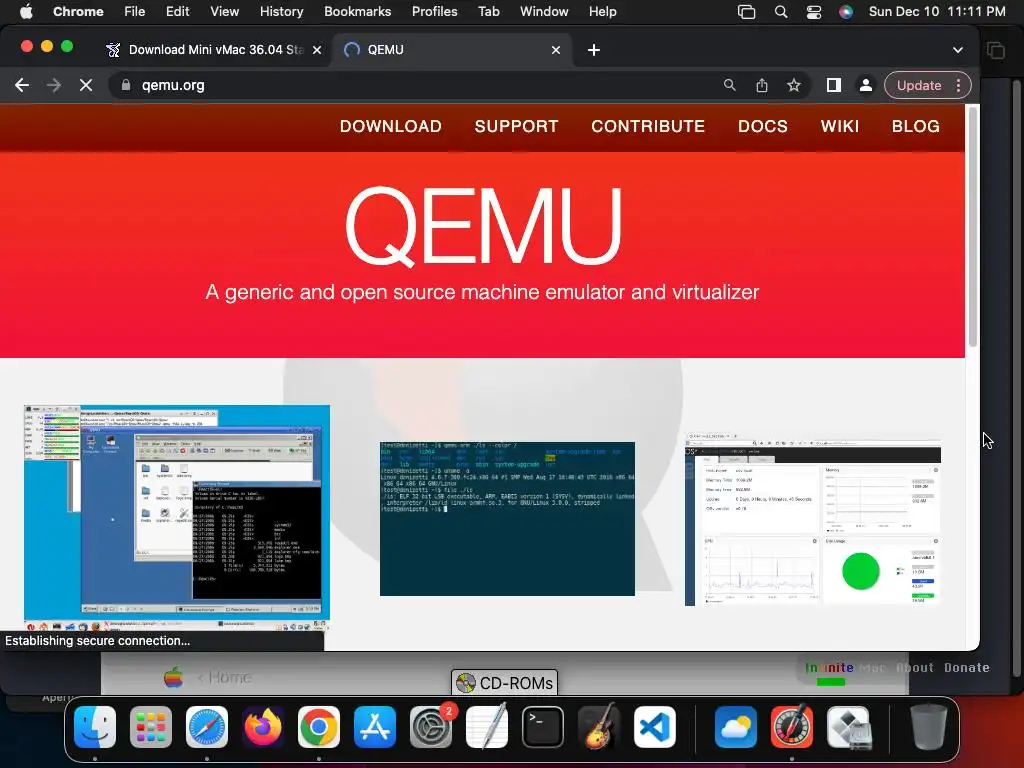Expand the tab search chevron
The image size is (1024, 768).
pyautogui.click(x=957, y=50)
